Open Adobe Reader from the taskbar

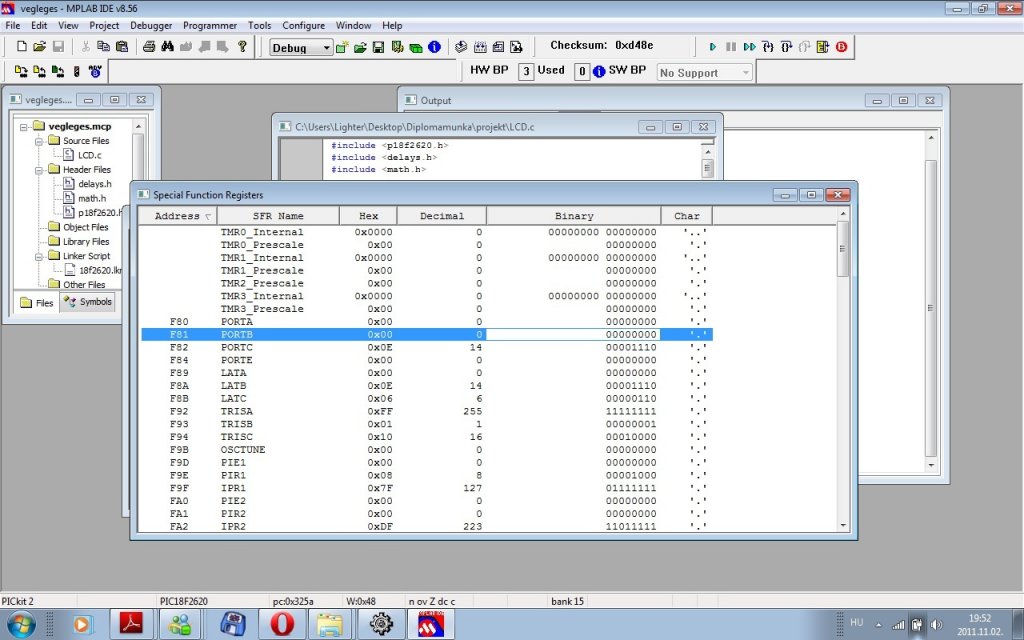pyautogui.click(x=131, y=624)
